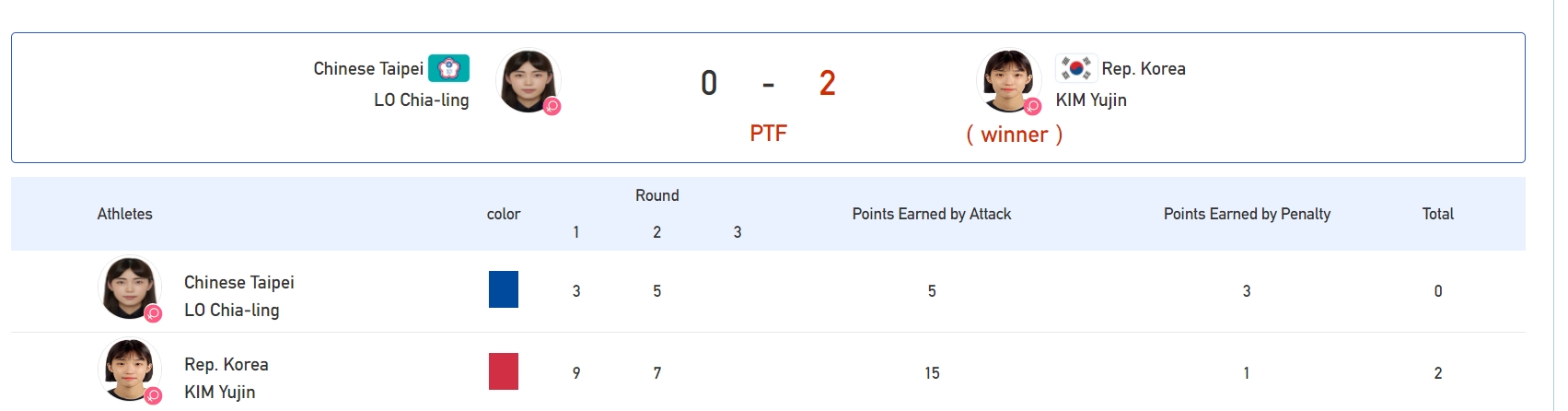Click the Chinese Taipei flag icon
Viewport: 1568px width, 411px height.
tap(448, 68)
